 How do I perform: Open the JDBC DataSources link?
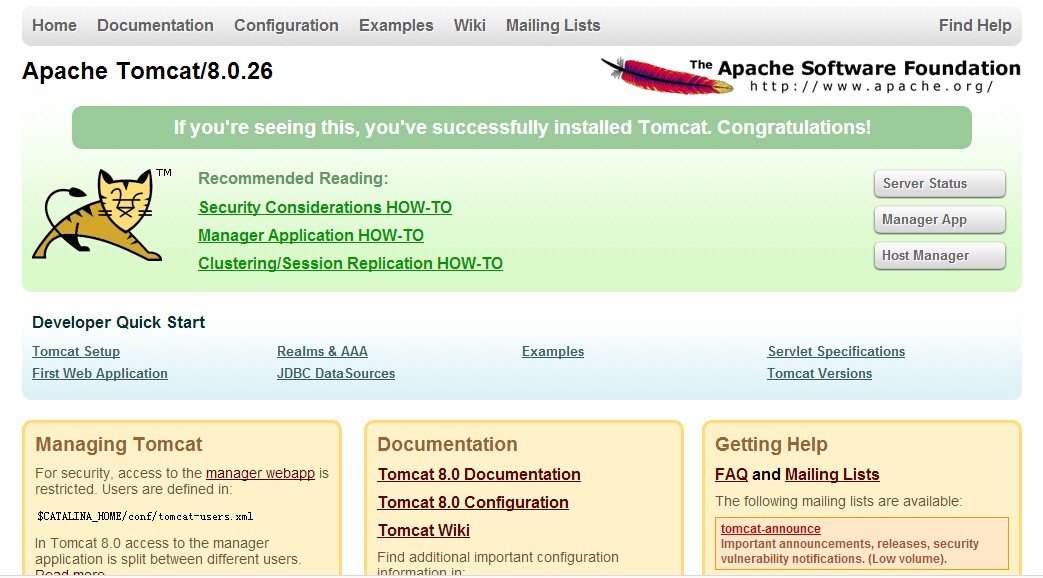click(x=336, y=373)
